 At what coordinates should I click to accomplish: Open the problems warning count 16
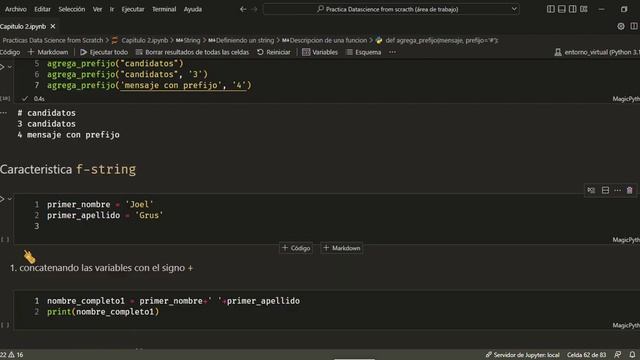tap(16, 355)
